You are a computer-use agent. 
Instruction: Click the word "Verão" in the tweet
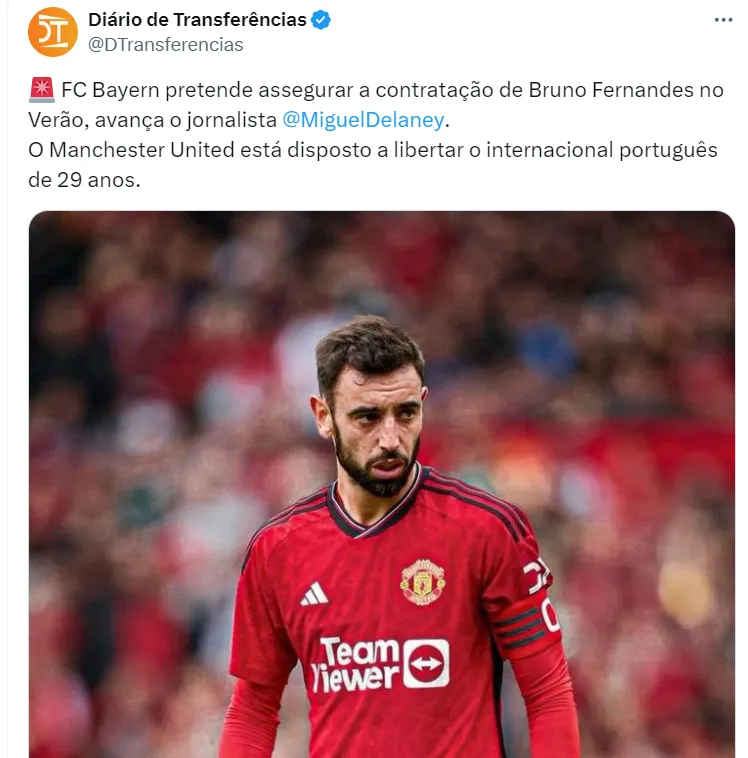[58, 120]
